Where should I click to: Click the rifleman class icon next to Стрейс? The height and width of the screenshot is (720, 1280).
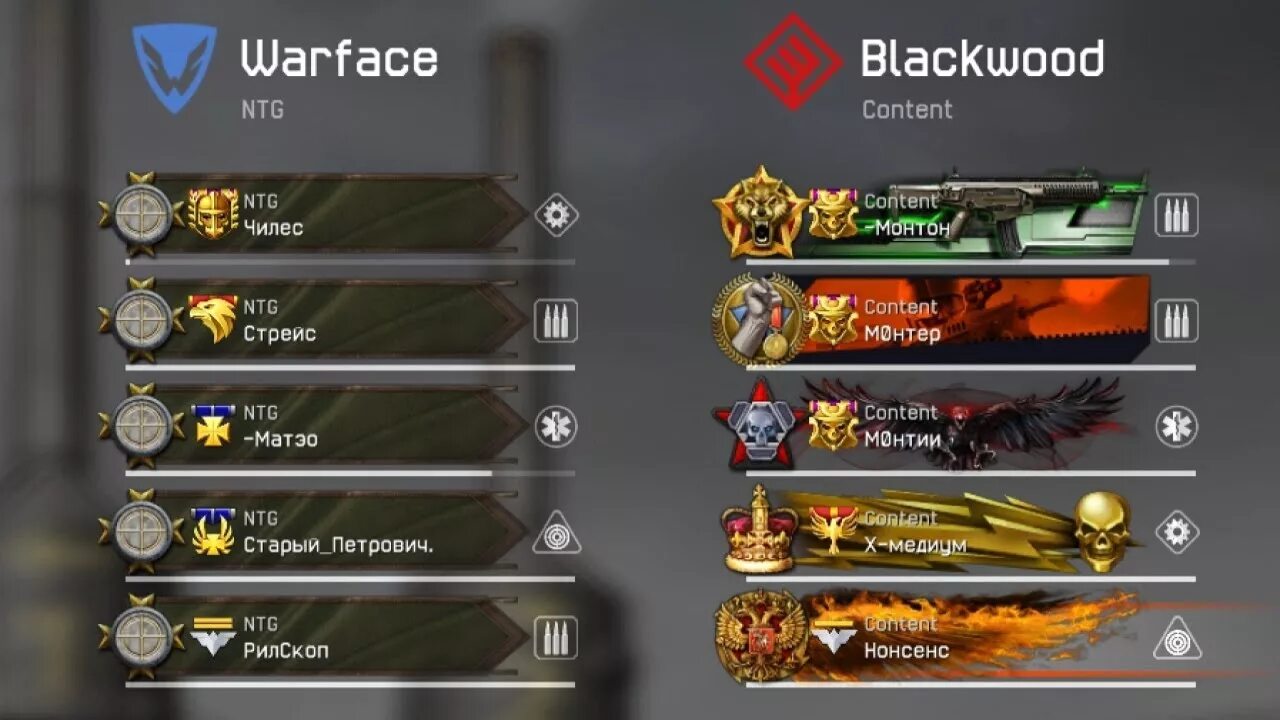(555, 321)
